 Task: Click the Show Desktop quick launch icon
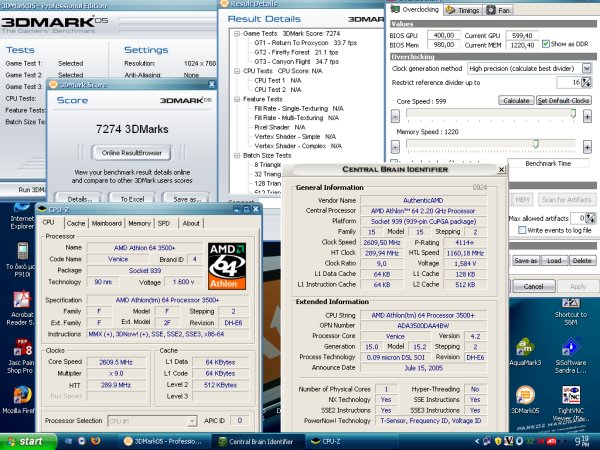(x=69, y=441)
